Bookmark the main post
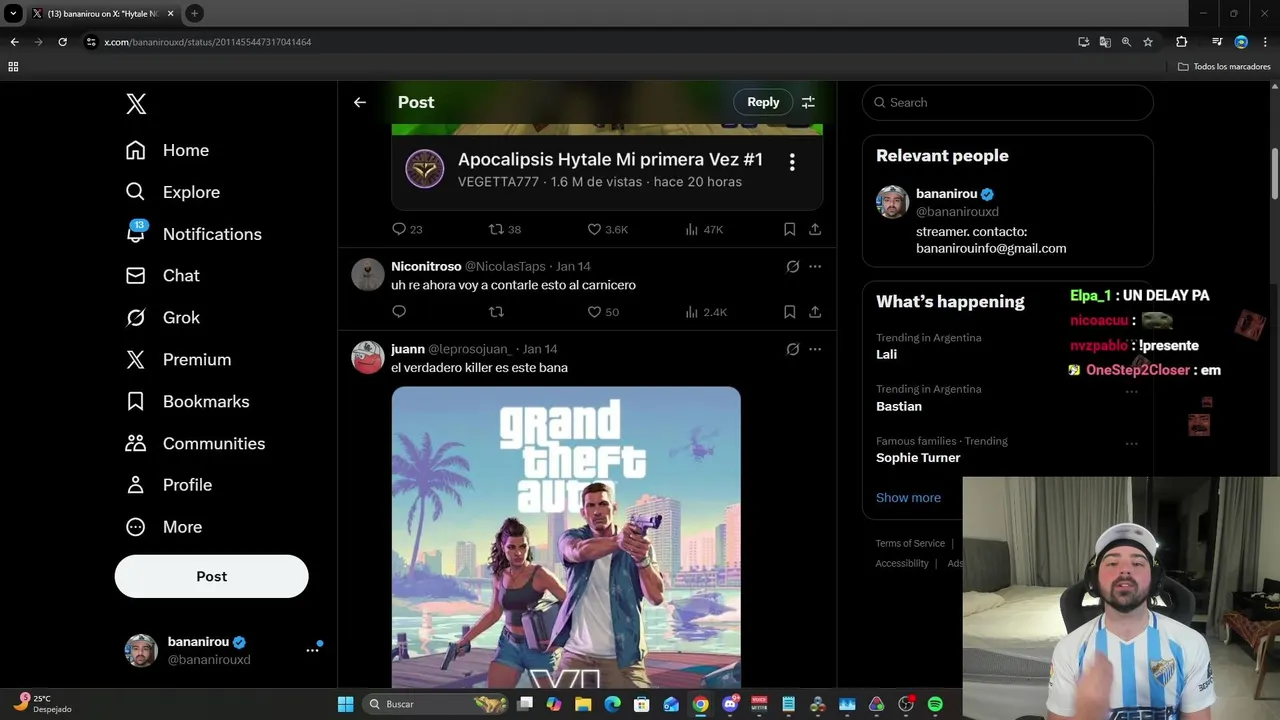Screen dimensions: 1280x720 tap(789, 229)
